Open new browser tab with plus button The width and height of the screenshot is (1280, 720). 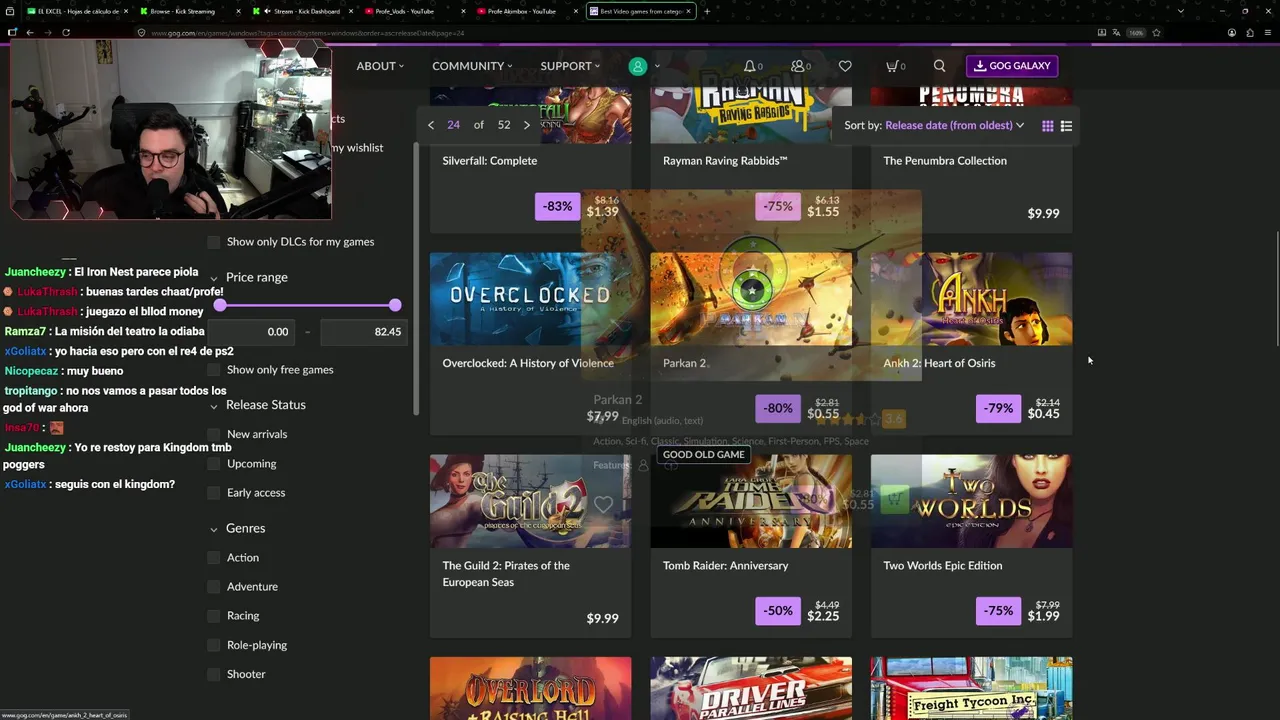pyautogui.click(x=707, y=11)
